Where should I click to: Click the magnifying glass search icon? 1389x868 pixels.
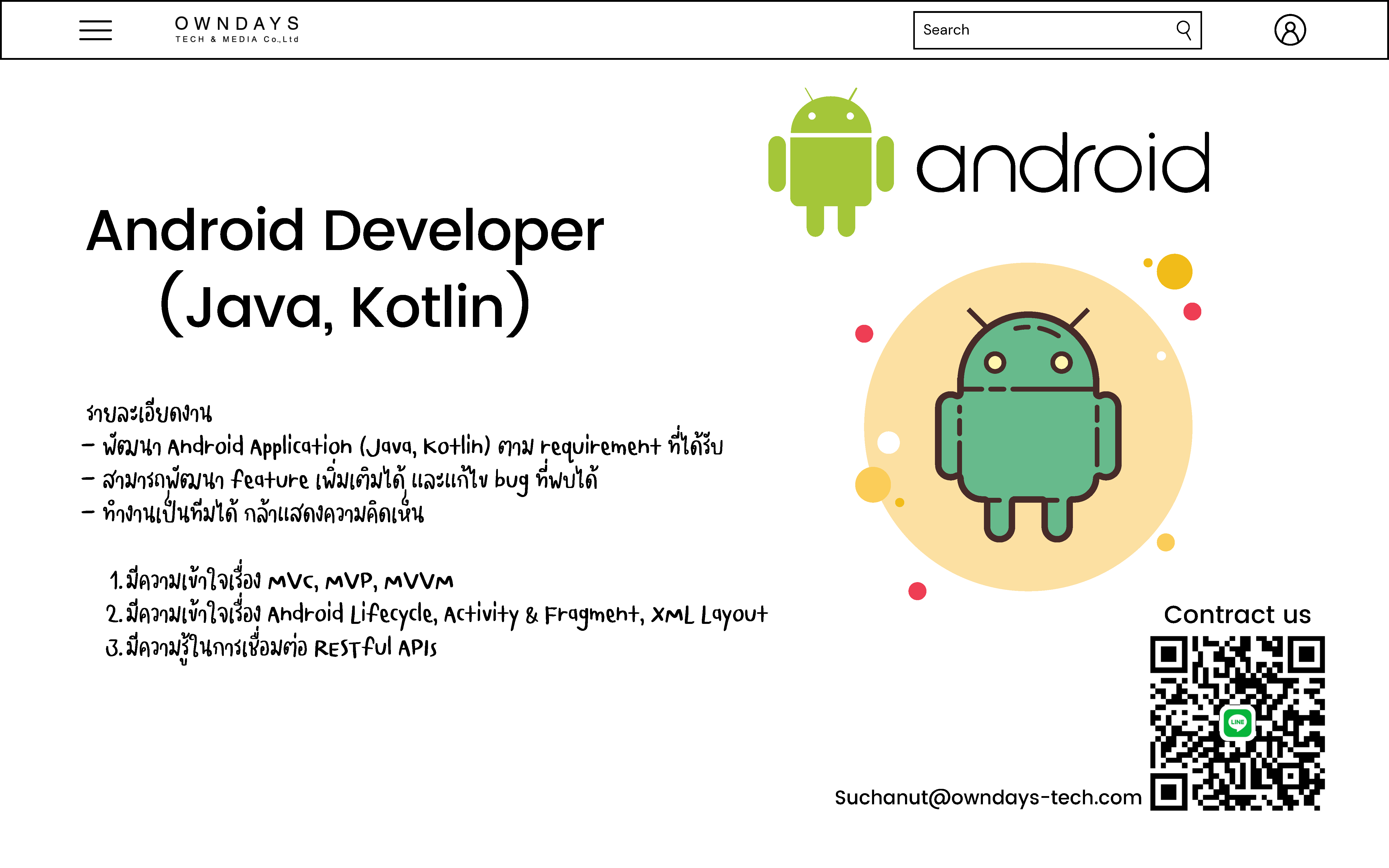[1184, 30]
